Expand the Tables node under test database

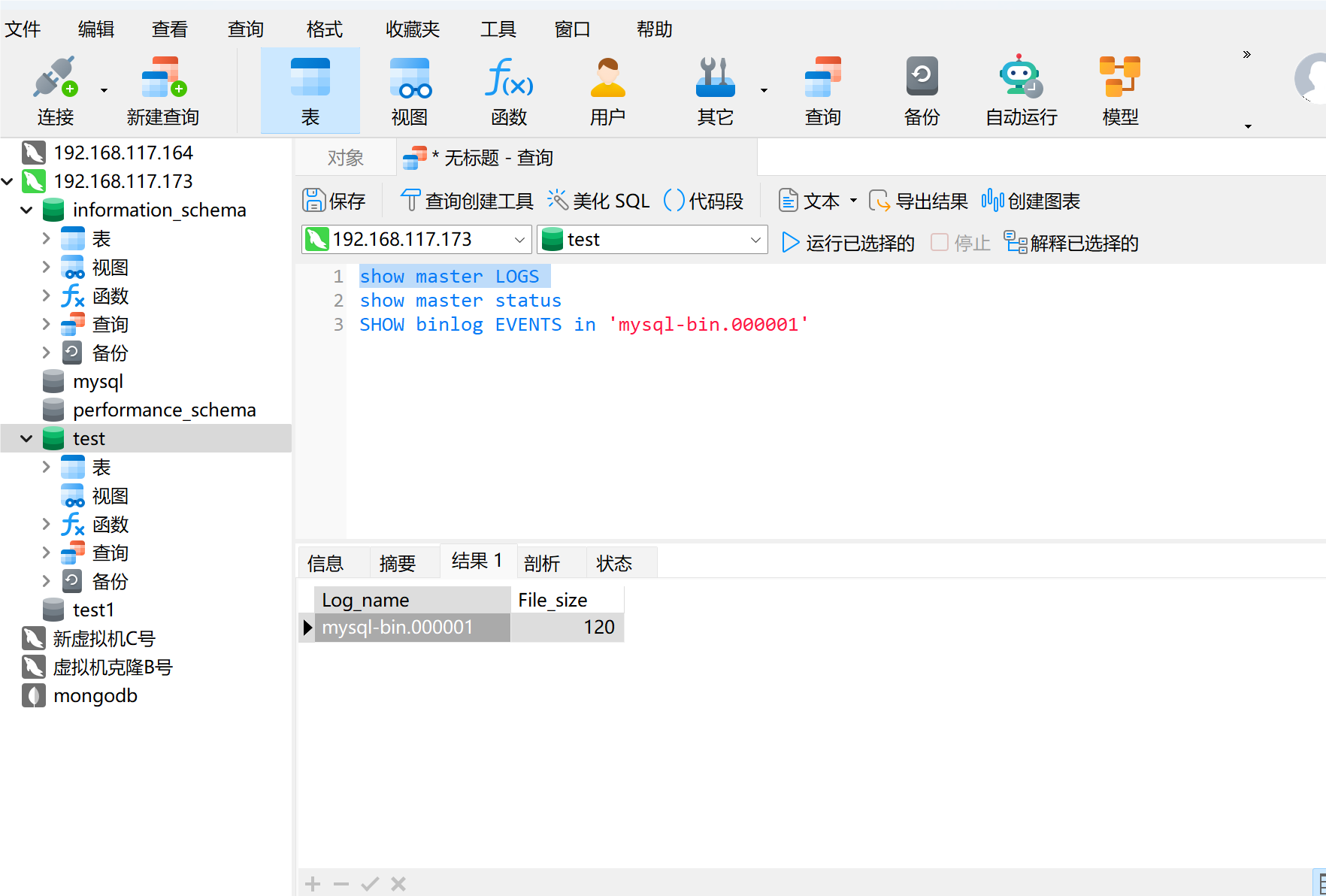pos(47,468)
